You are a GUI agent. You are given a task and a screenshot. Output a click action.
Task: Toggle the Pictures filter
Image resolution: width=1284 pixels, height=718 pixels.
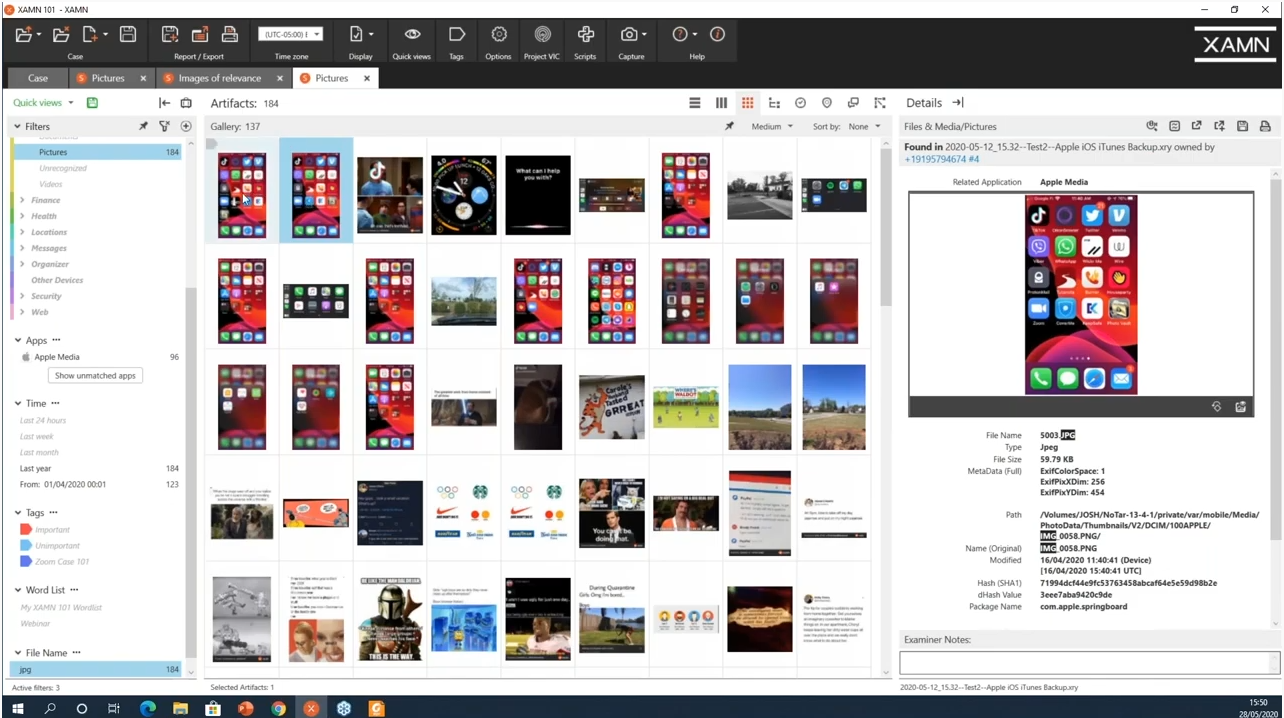click(x=53, y=152)
